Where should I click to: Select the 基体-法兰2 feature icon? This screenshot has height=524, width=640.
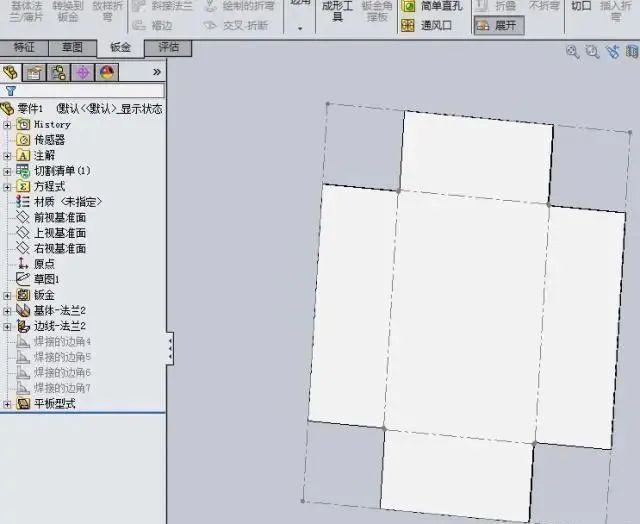tap(23, 311)
